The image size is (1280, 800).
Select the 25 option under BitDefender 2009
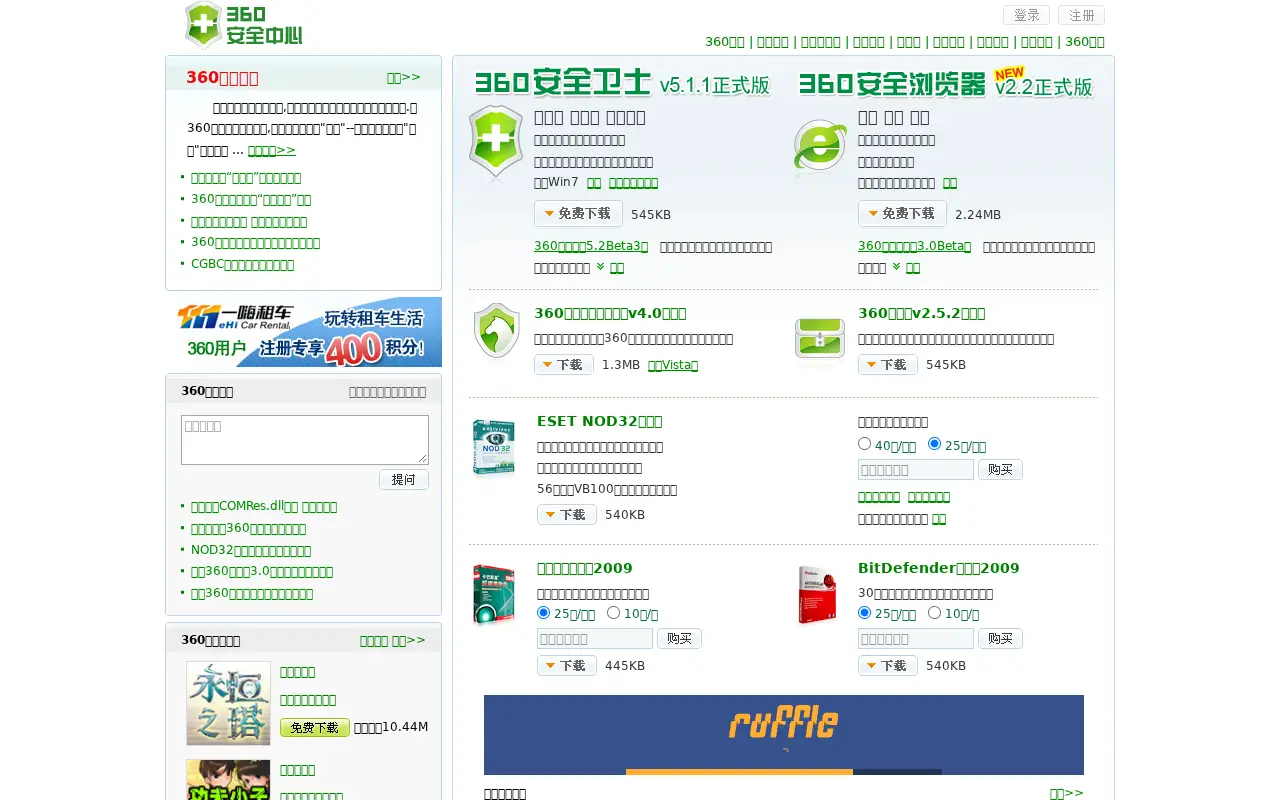tap(865, 613)
